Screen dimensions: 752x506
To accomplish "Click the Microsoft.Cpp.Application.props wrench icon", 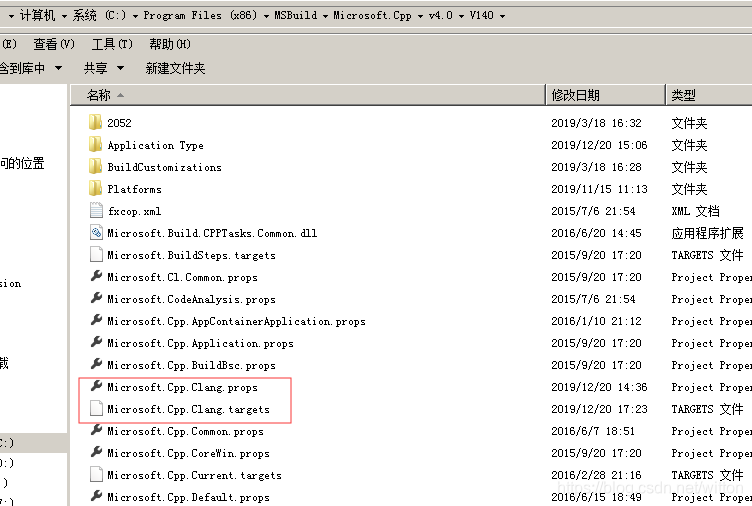I will point(96,342).
